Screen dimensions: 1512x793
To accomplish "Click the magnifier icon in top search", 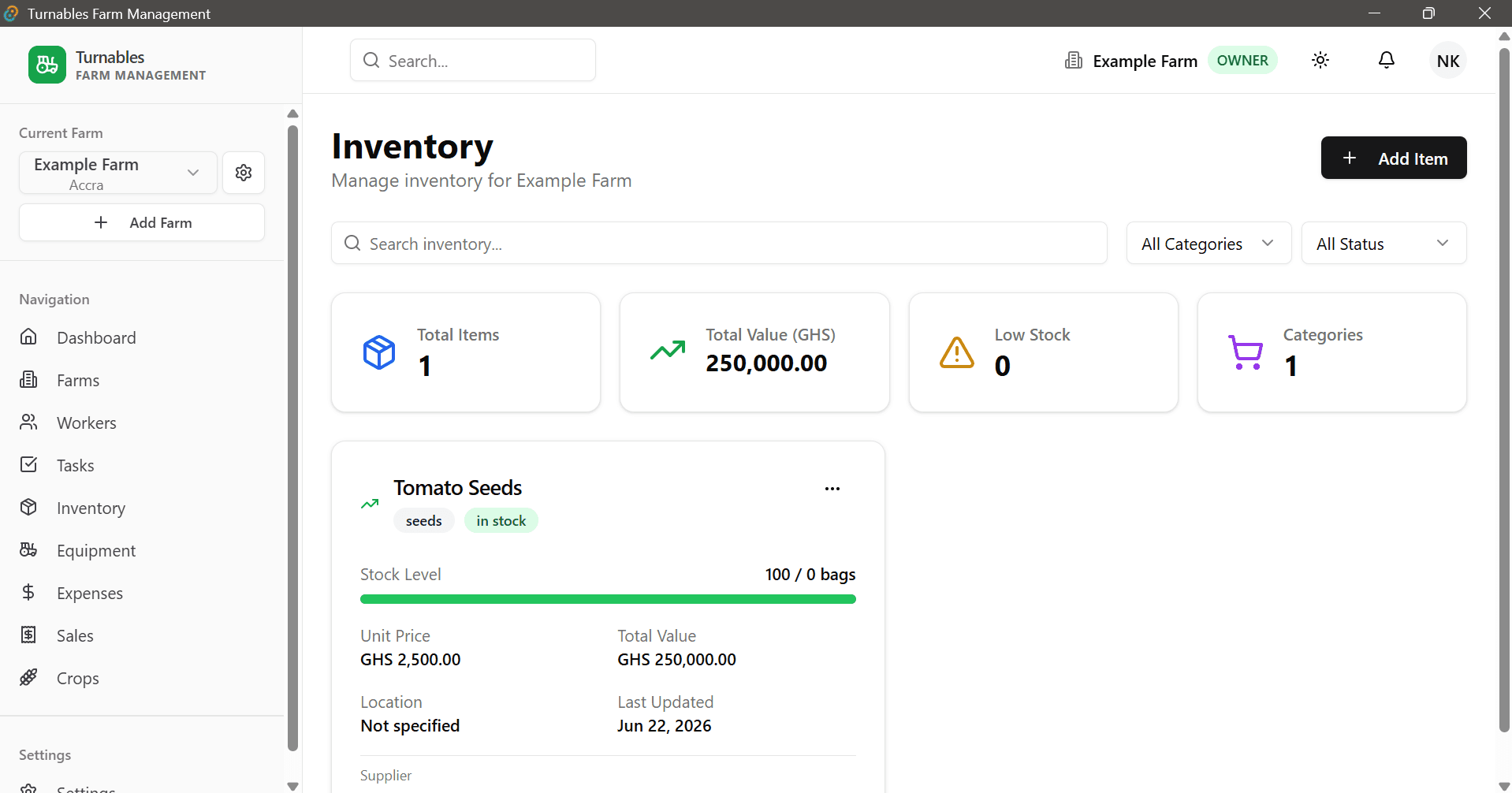I will 371,61.
